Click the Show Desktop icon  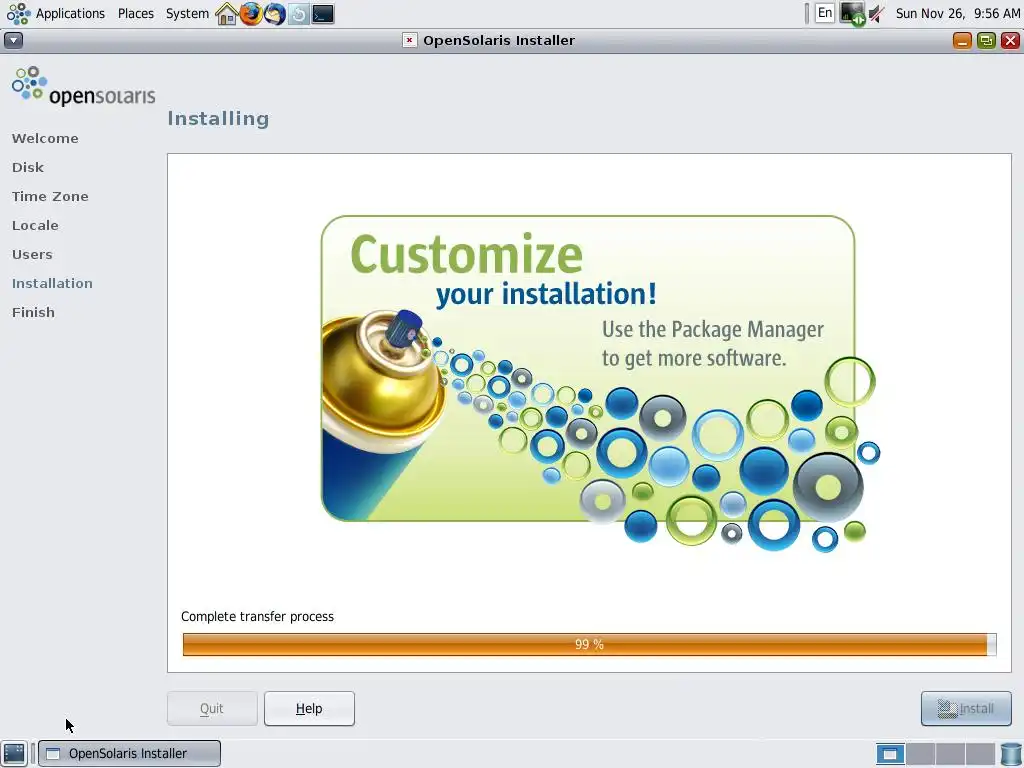(14, 754)
